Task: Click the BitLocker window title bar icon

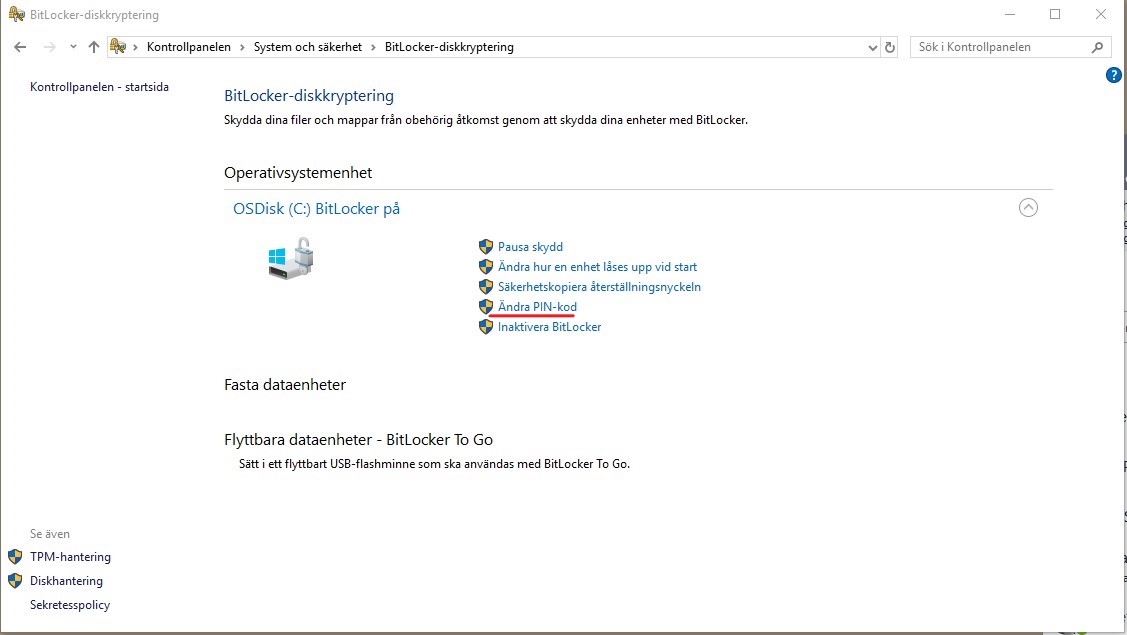Action: point(17,14)
